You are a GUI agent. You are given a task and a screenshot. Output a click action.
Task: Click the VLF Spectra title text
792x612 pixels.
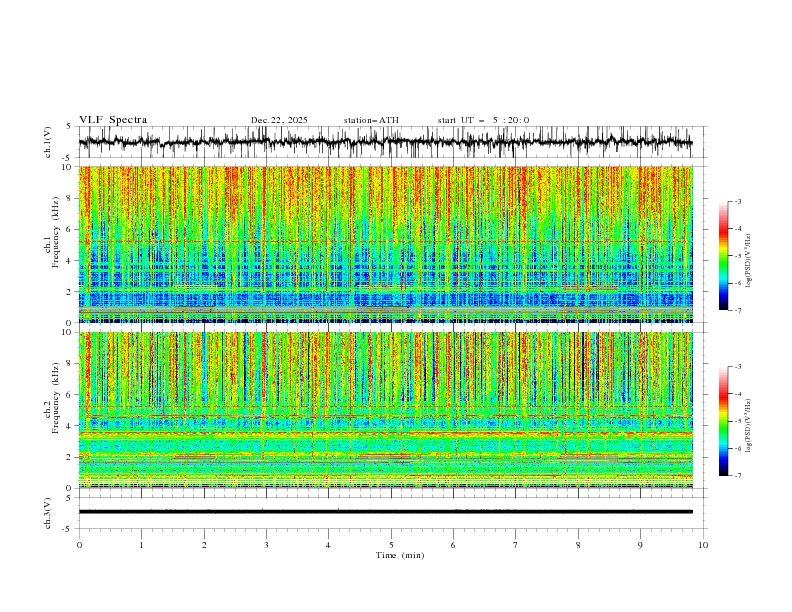coord(113,120)
